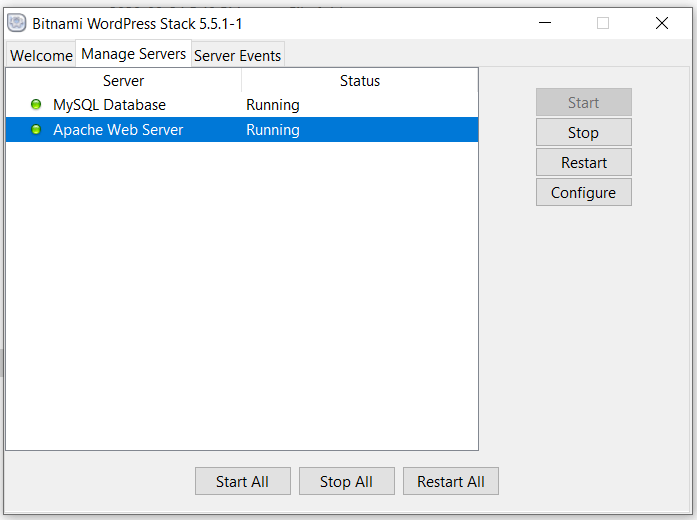Screen dimensions: 697x520
Task: Stop the selected server
Action: pyautogui.click(x=584, y=132)
